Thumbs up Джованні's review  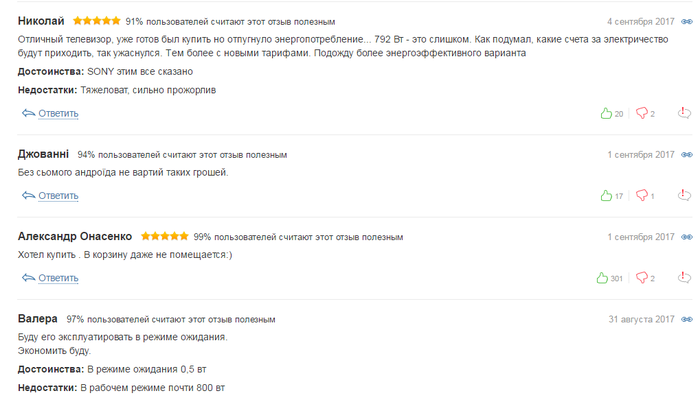coord(606,195)
